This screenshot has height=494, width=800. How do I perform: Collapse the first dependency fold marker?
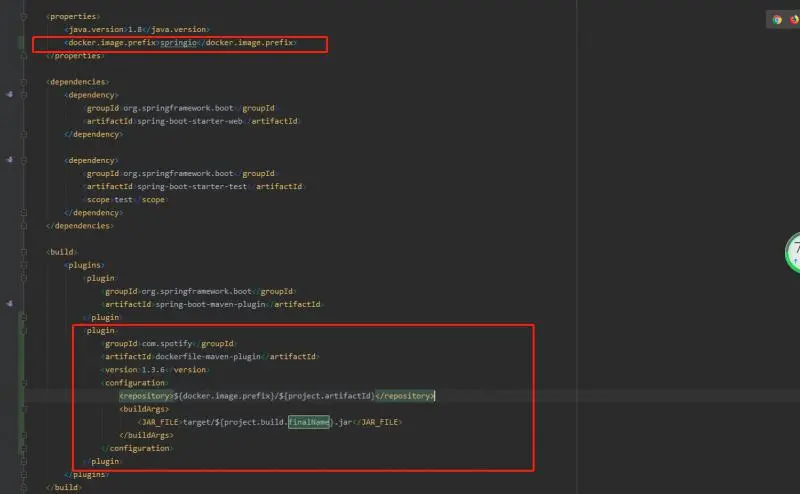click(x=23, y=95)
